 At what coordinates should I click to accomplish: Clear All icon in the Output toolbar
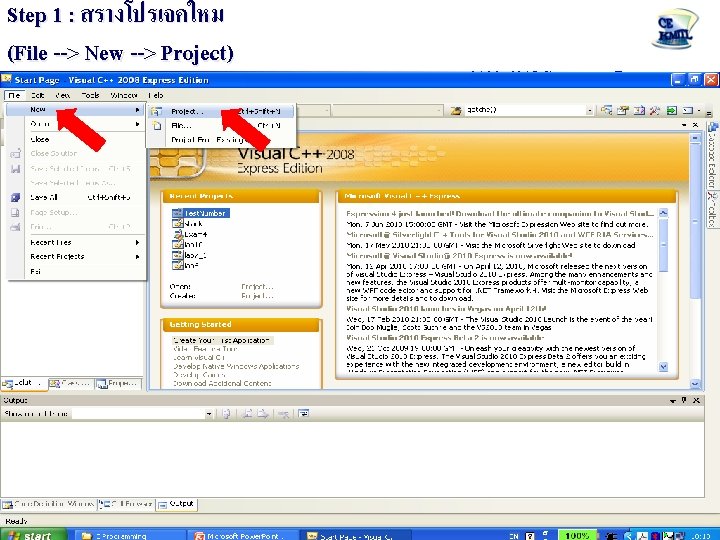pos(283,414)
